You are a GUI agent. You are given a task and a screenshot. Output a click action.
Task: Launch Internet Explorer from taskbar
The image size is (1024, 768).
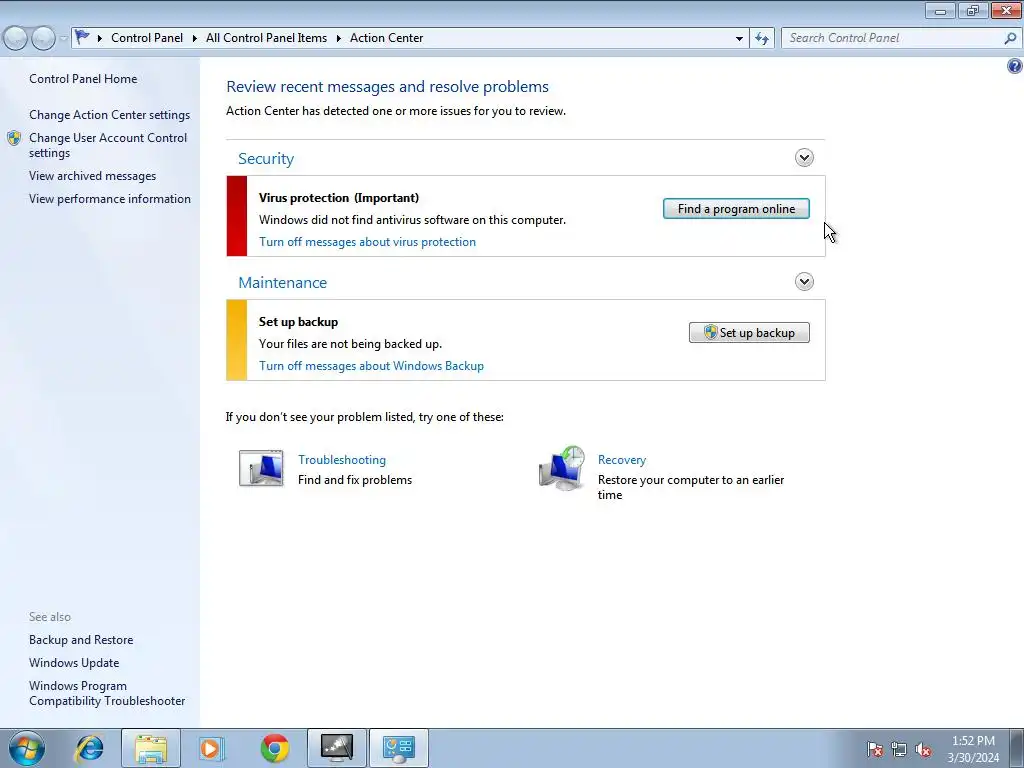[89, 748]
